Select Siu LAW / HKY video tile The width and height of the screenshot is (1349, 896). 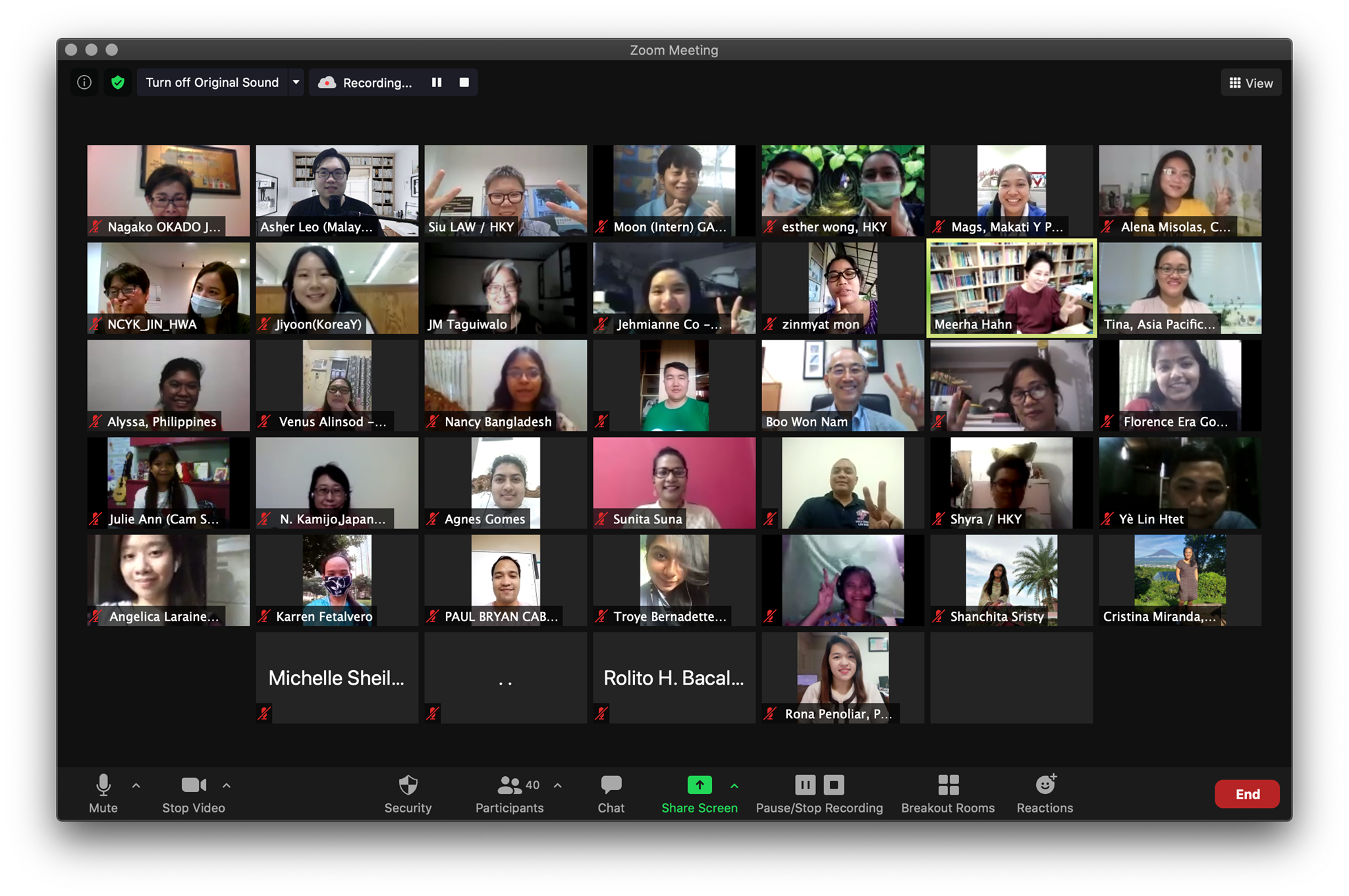[x=506, y=190]
